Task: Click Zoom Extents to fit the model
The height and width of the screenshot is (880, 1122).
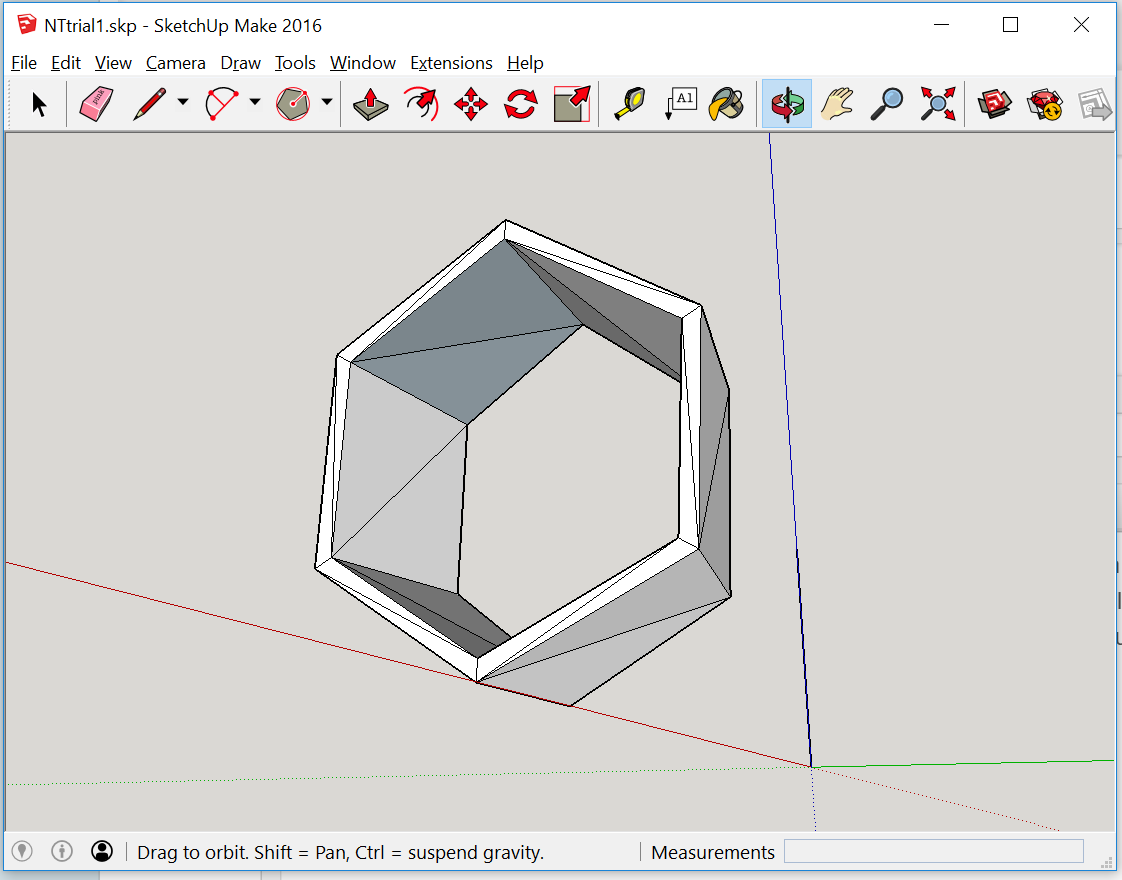Action: coord(937,103)
